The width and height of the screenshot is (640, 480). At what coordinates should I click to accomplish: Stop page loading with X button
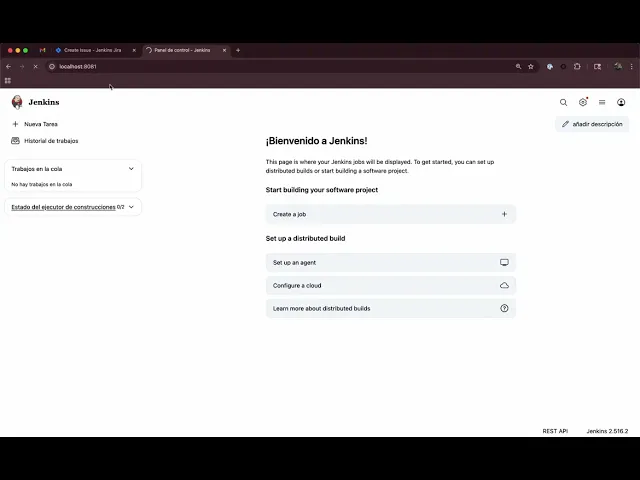[x=36, y=67]
